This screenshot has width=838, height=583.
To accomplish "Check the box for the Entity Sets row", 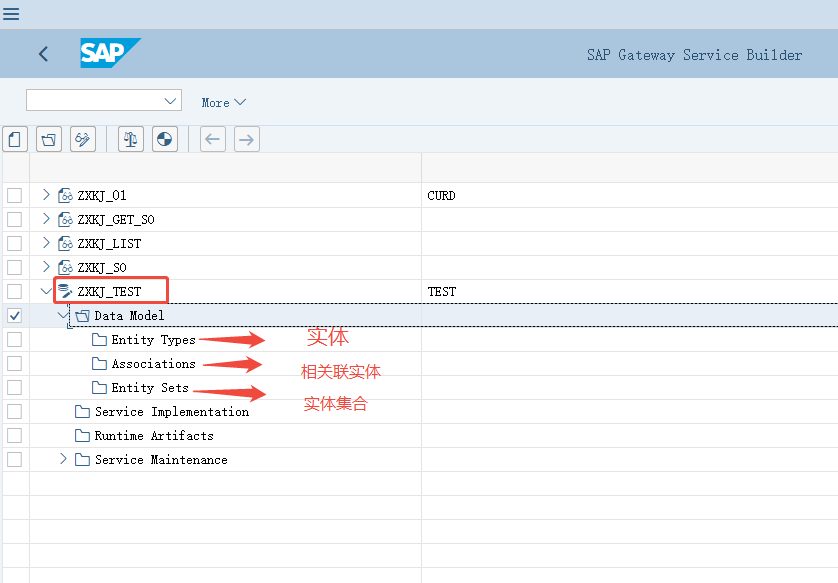I will (14, 387).
